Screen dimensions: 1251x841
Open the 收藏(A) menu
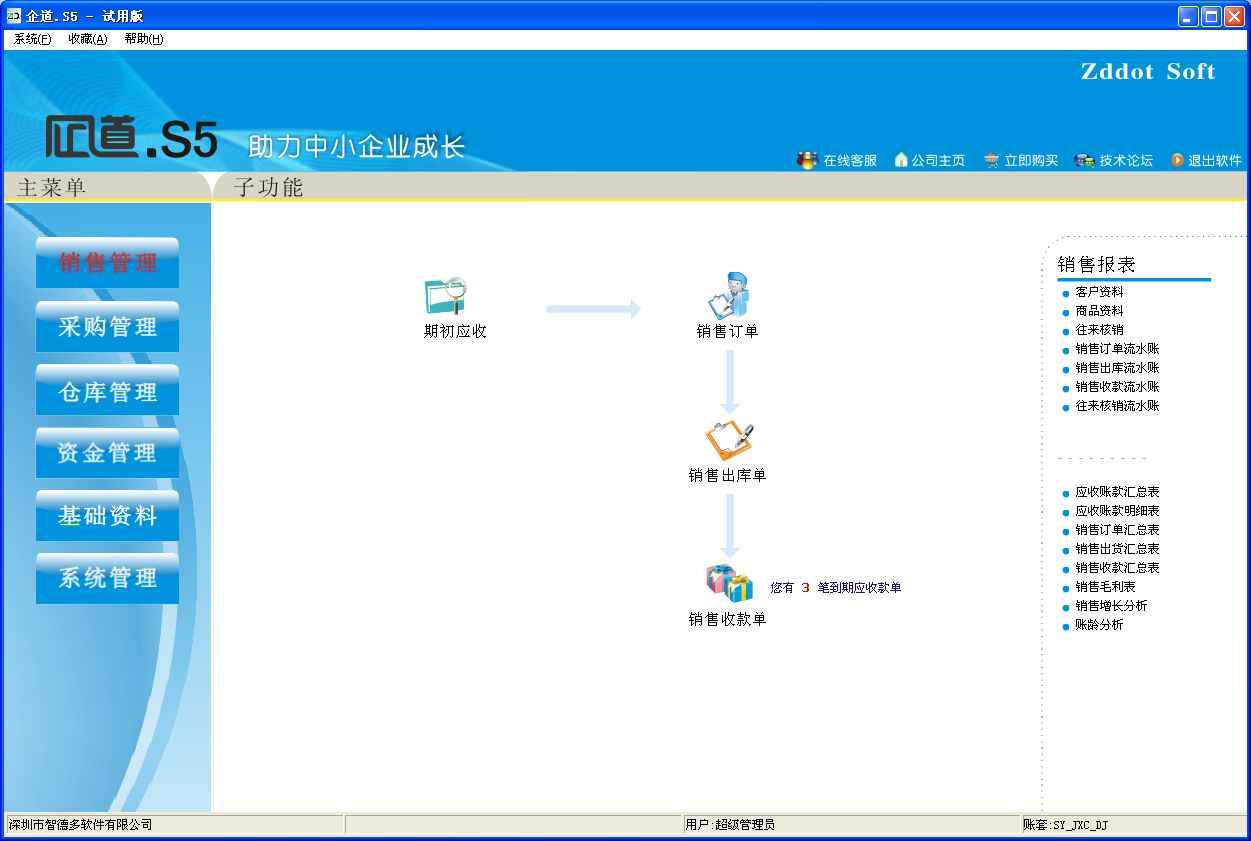pos(88,39)
